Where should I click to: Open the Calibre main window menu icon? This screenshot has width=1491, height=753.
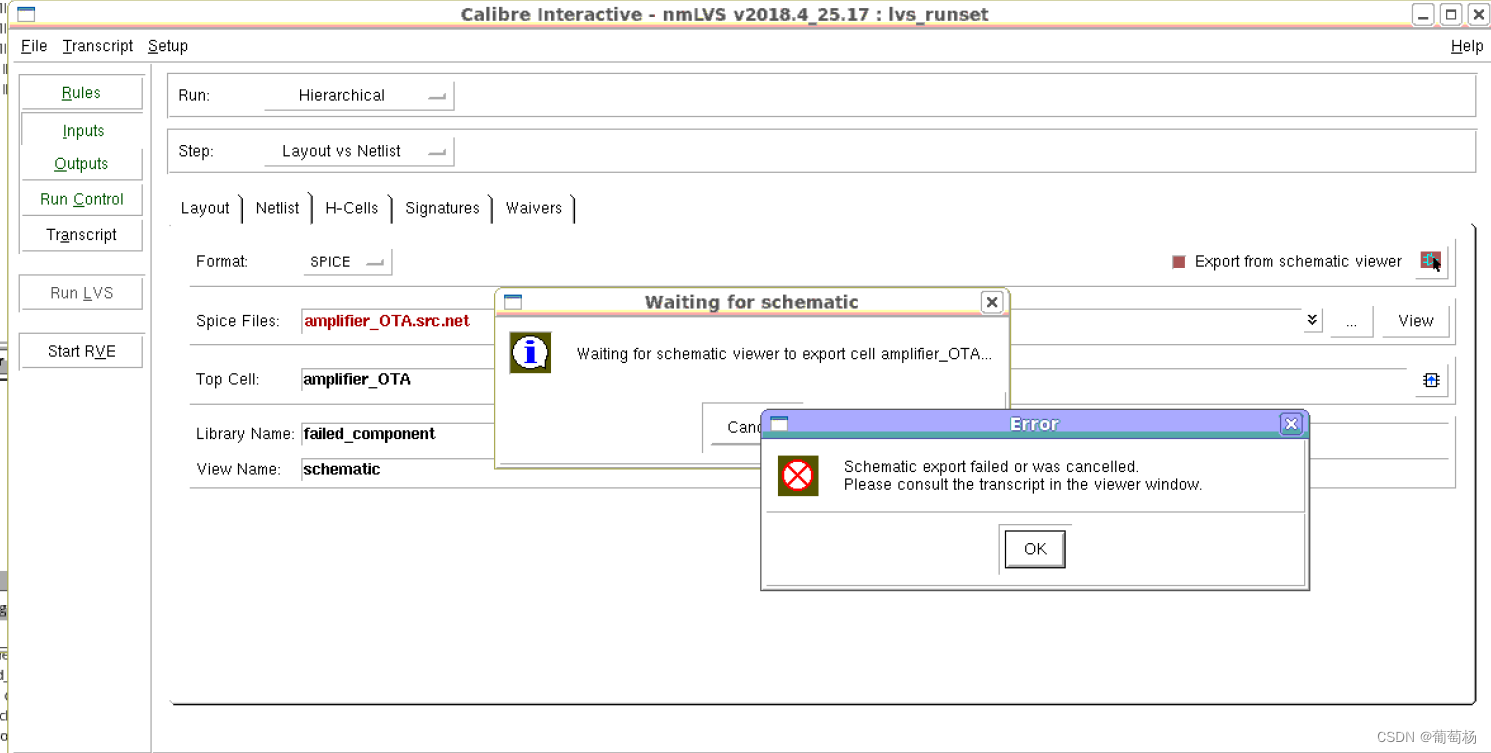click(x=26, y=14)
